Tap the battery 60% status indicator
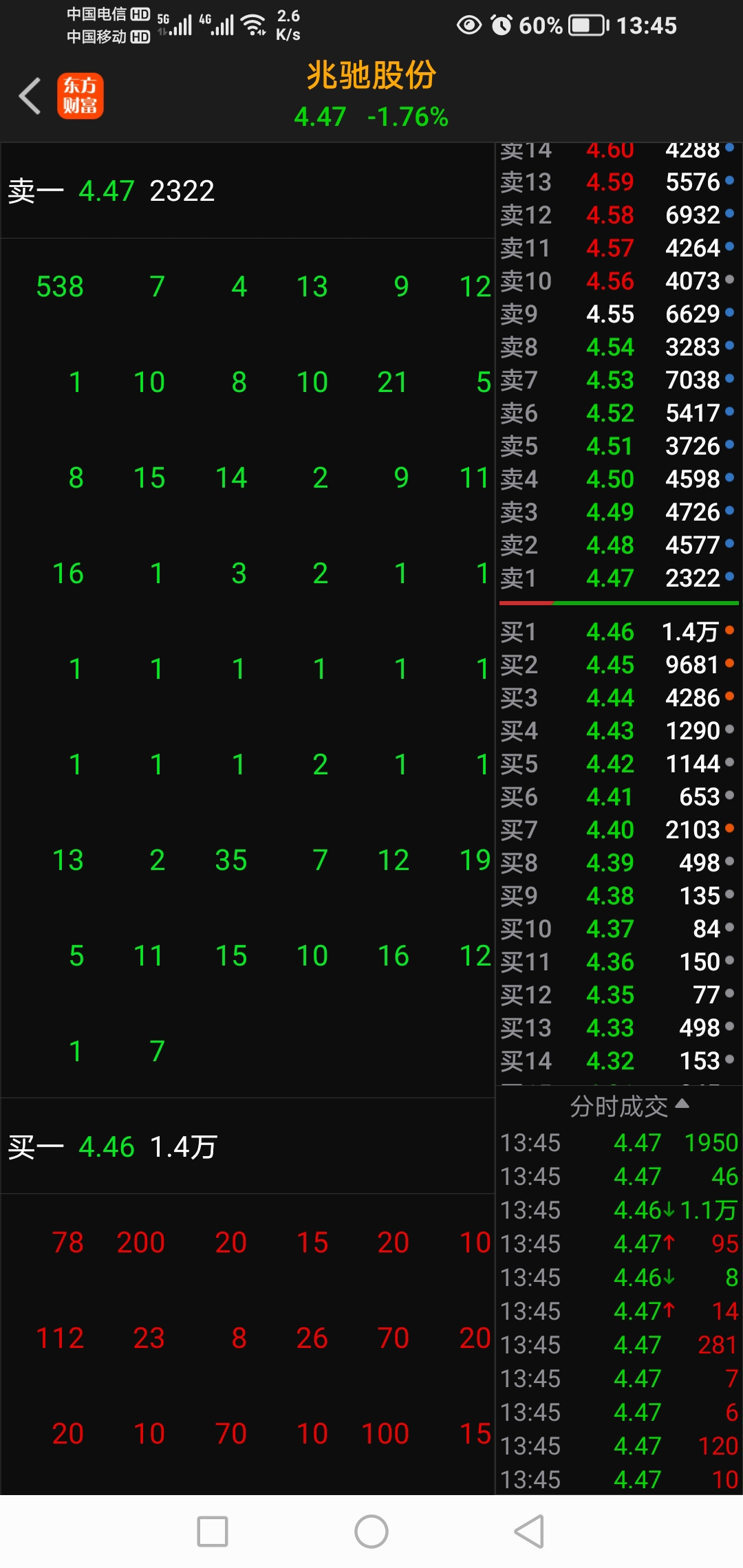Viewport: 743px width, 1568px height. tap(564, 26)
